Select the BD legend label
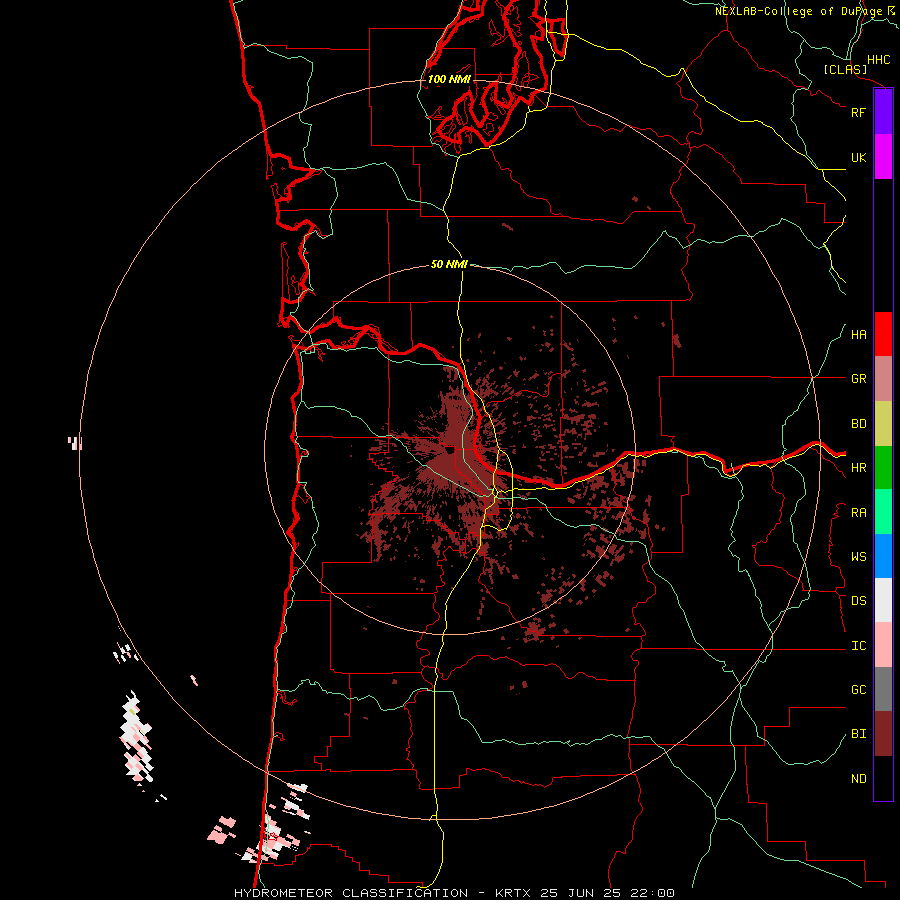Viewport: 900px width, 900px height. [x=858, y=424]
